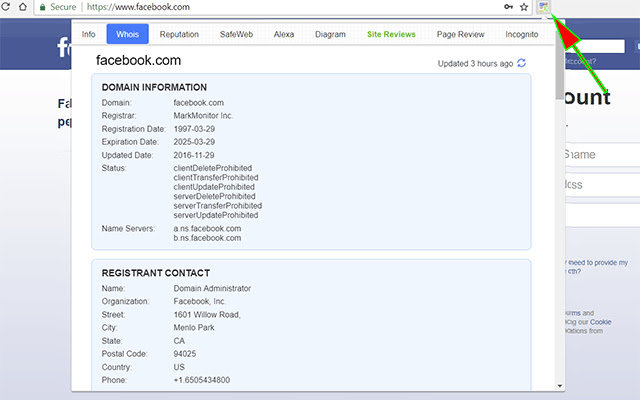The width and height of the screenshot is (640, 400).
Task: Switch to the Reputation tab
Action: tap(179, 34)
